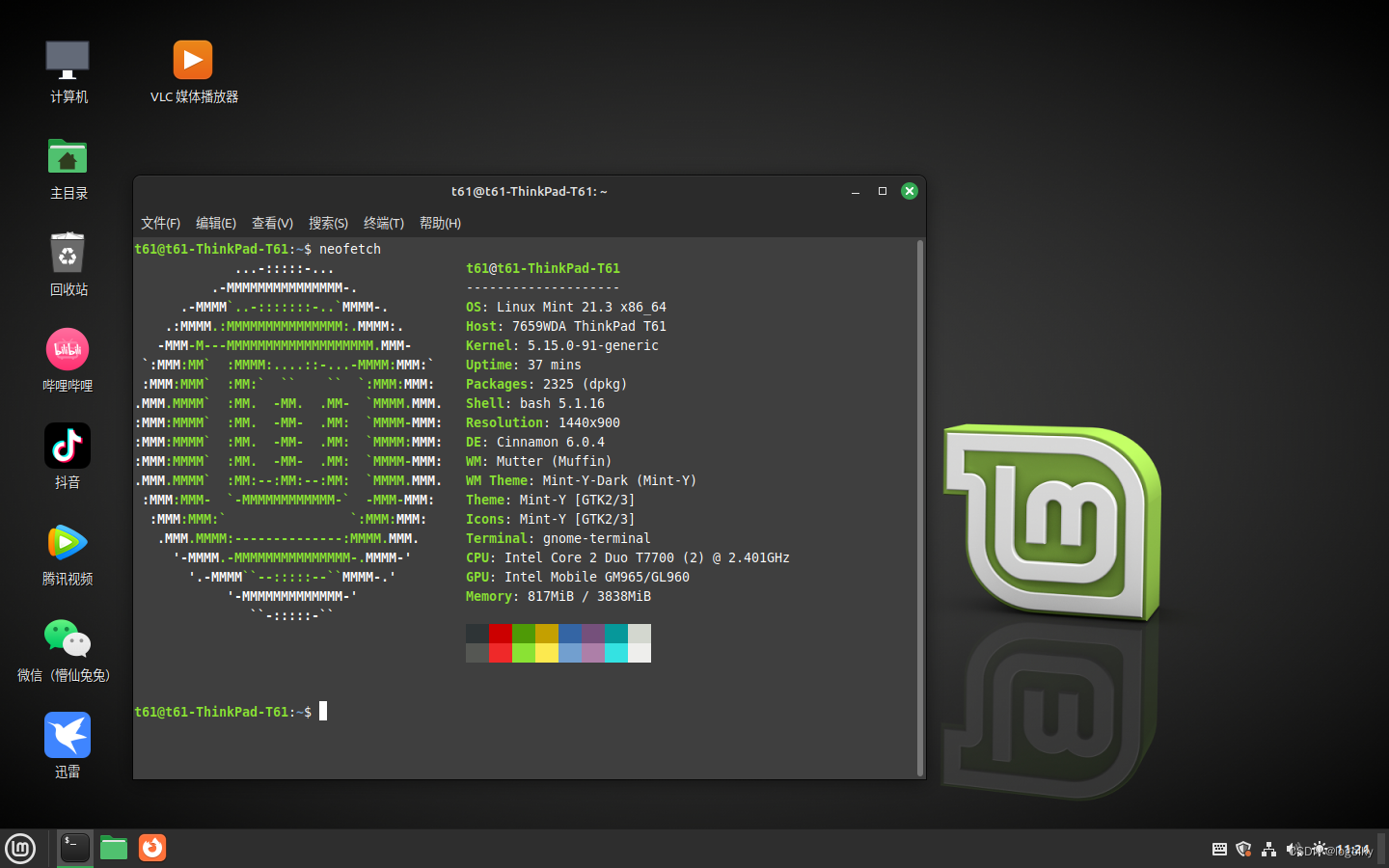The height and width of the screenshot is (868, 1389).
Task: Click the bright yellow block in neofetch palette
Action: (547, 653)
